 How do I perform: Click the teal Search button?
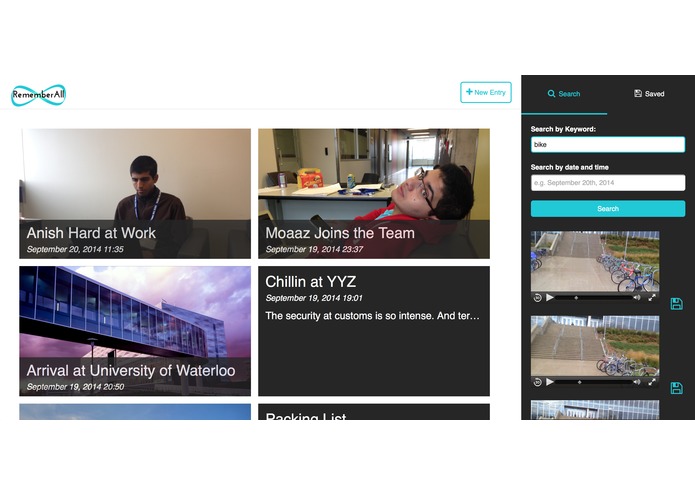[x=608, y=209]
